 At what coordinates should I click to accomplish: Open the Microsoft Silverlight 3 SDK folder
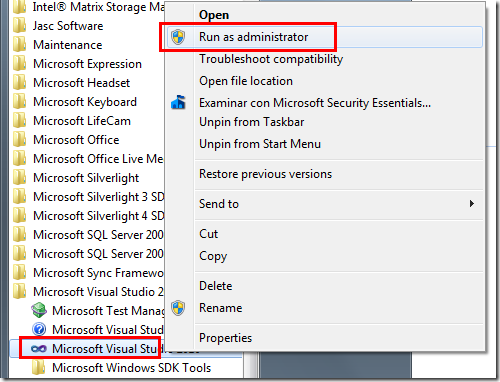click(89, 197)
